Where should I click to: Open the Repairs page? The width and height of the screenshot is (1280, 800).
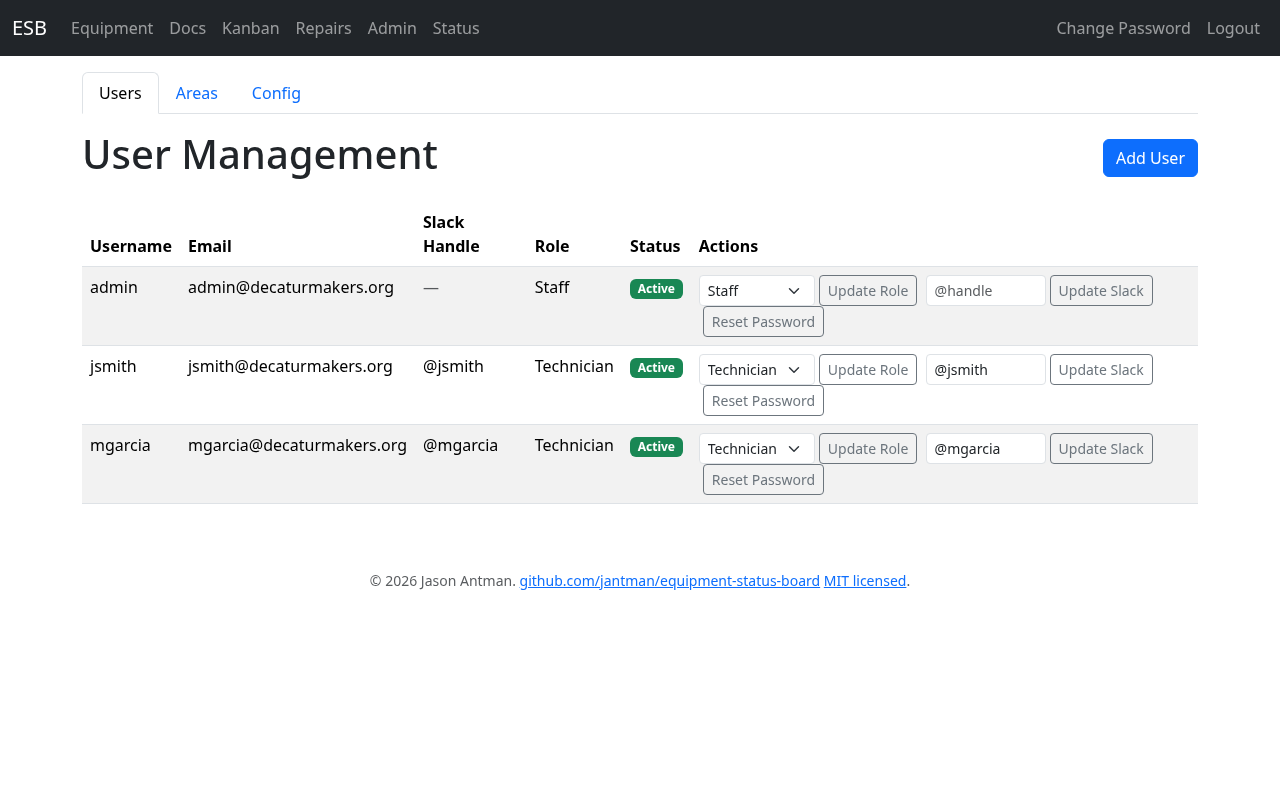pos(324,28)
